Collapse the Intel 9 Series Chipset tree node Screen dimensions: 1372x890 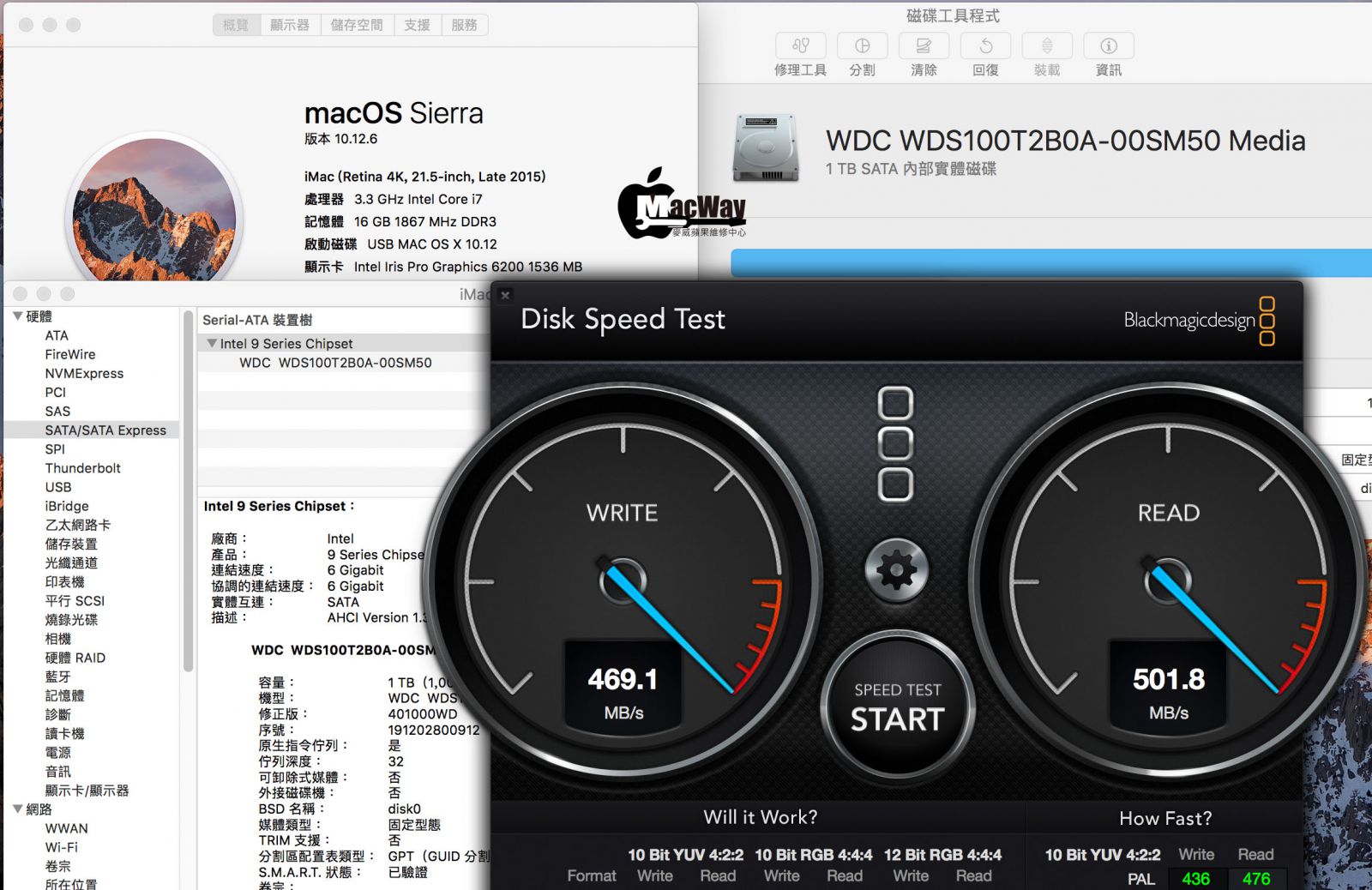212,343
